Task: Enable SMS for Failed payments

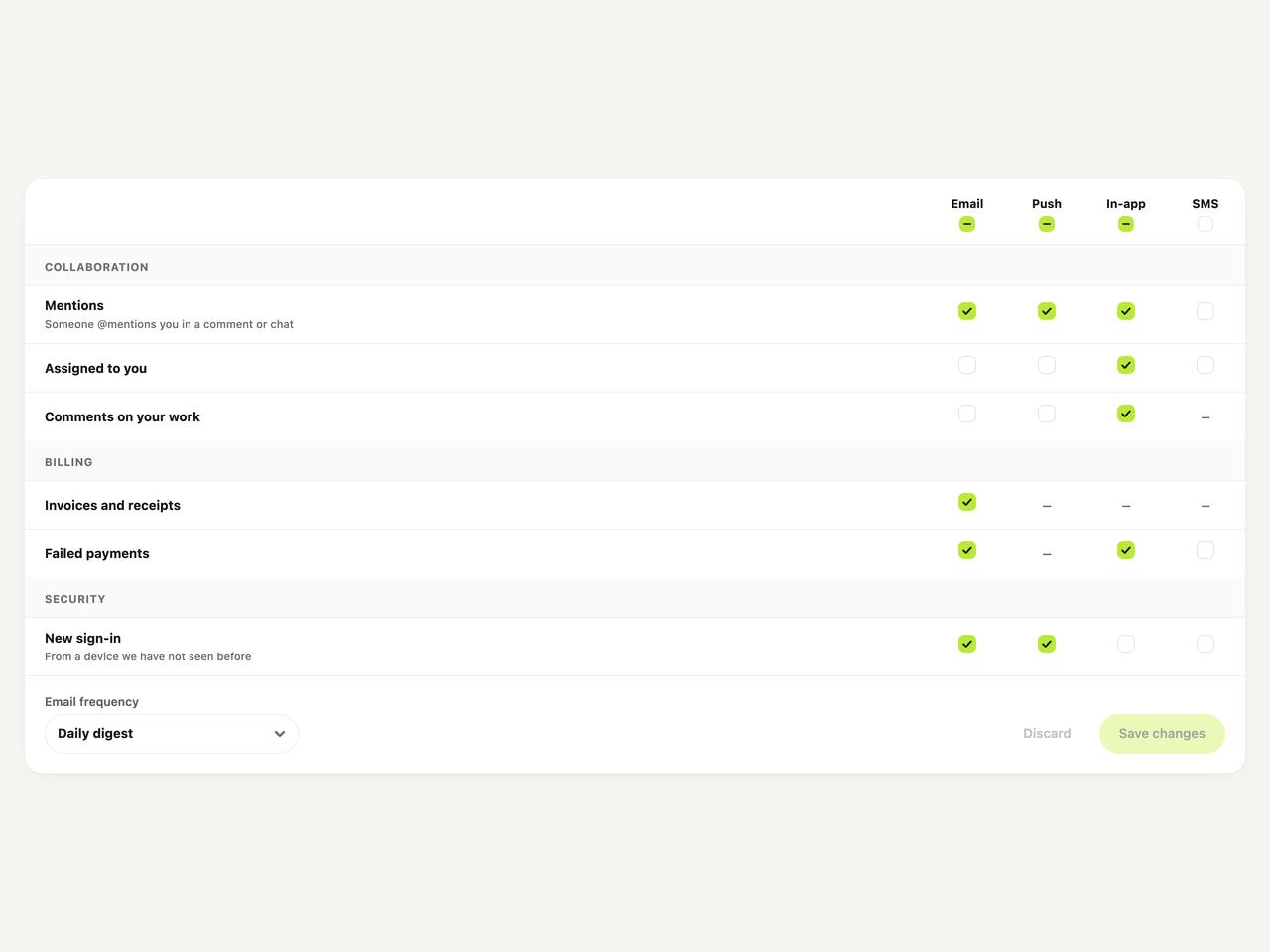Action: [x=1206, y=550]
